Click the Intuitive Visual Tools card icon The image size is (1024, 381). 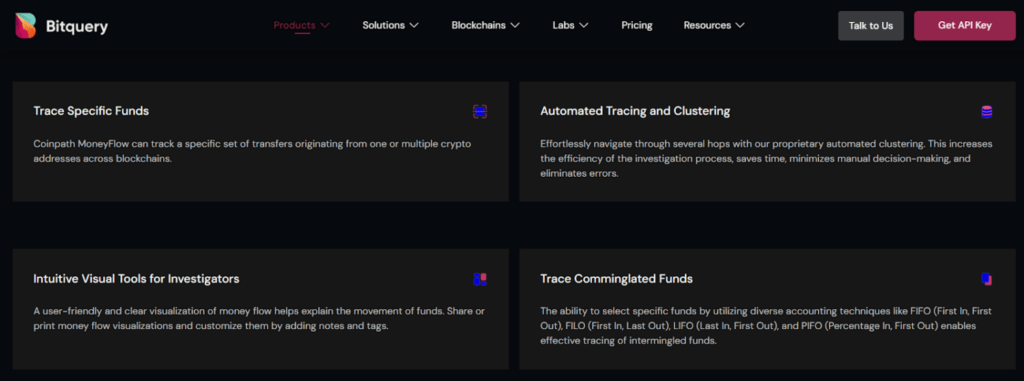pos(480,279)
